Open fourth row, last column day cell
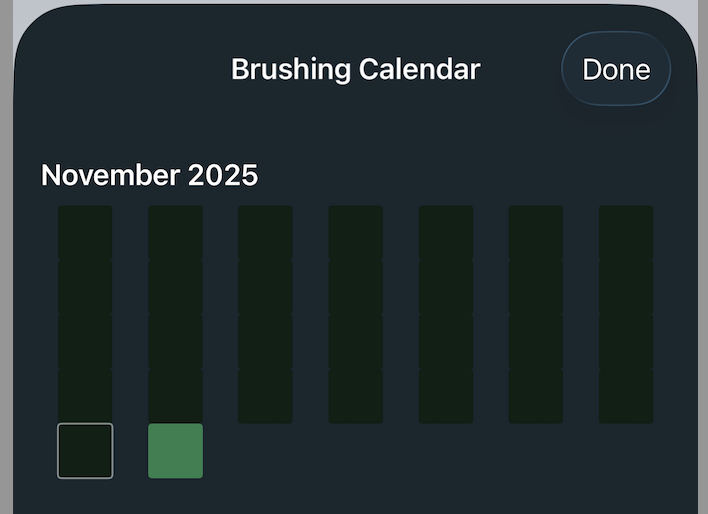Image resolution: width=708 pixels, height=514 pixels. (x=626, y=396)
